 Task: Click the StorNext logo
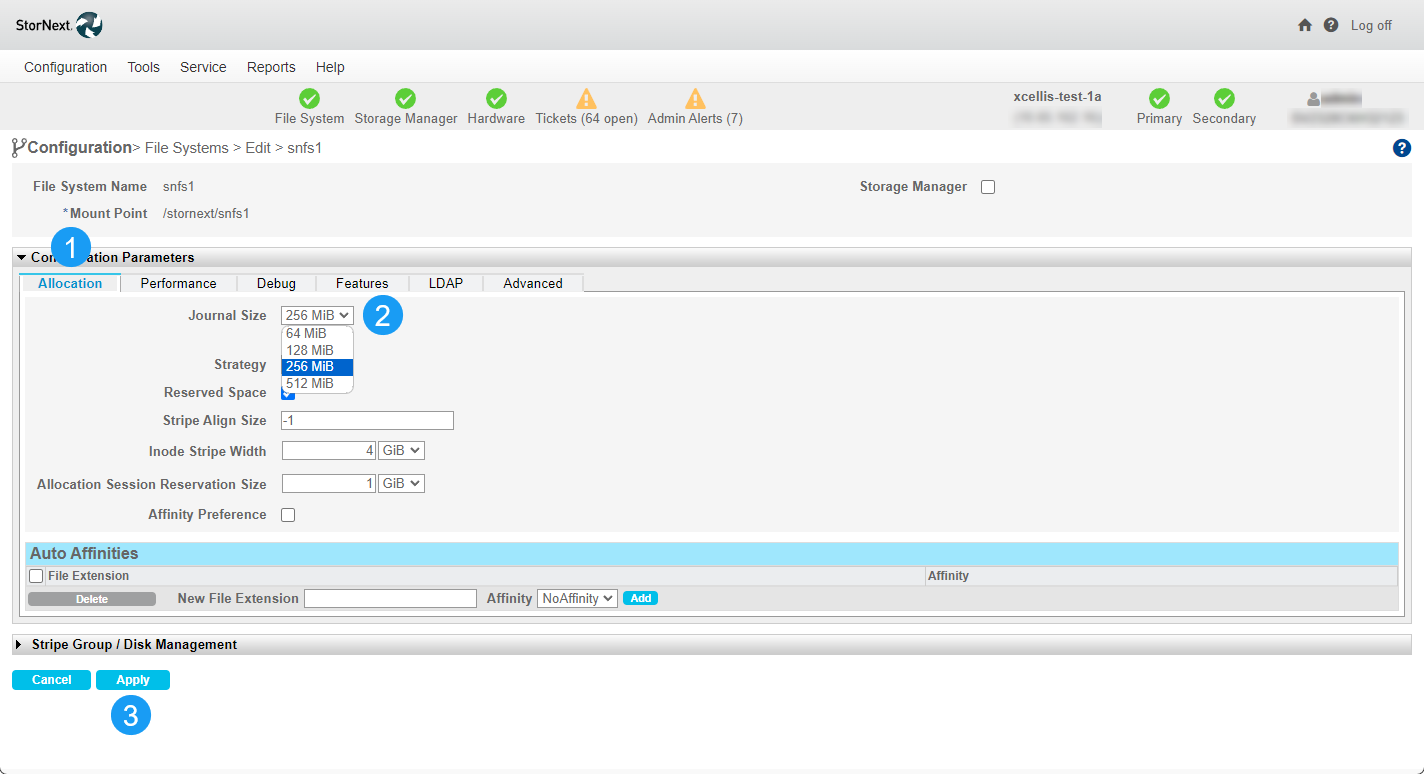pyautogui.click(x=59, y=25)
